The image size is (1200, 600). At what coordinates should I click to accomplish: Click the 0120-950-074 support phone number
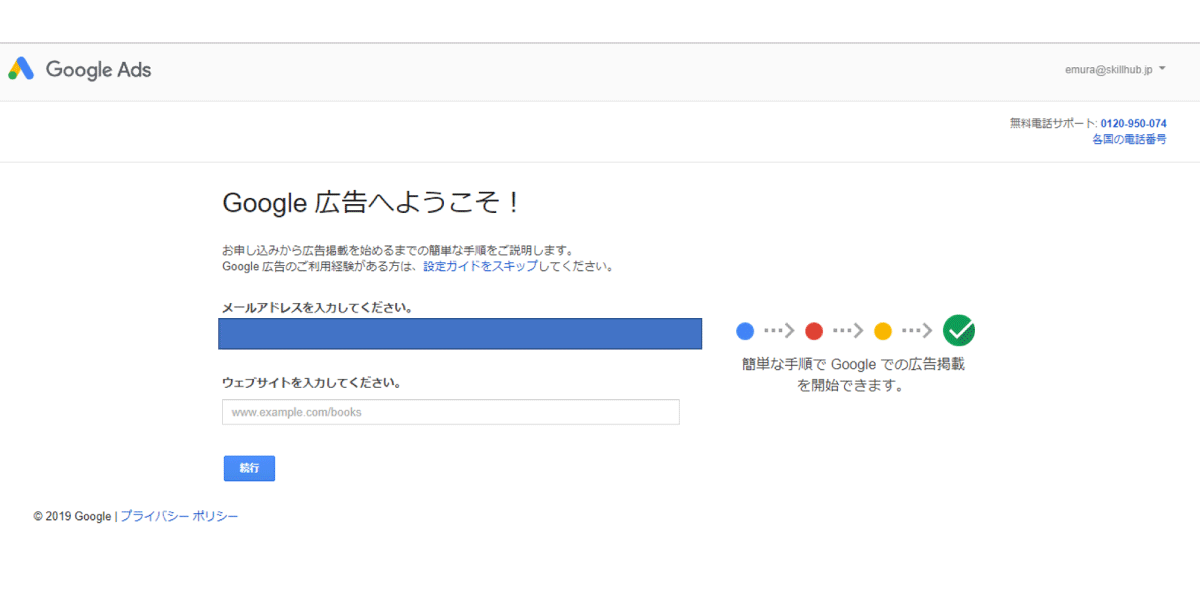pos(1133,124)
